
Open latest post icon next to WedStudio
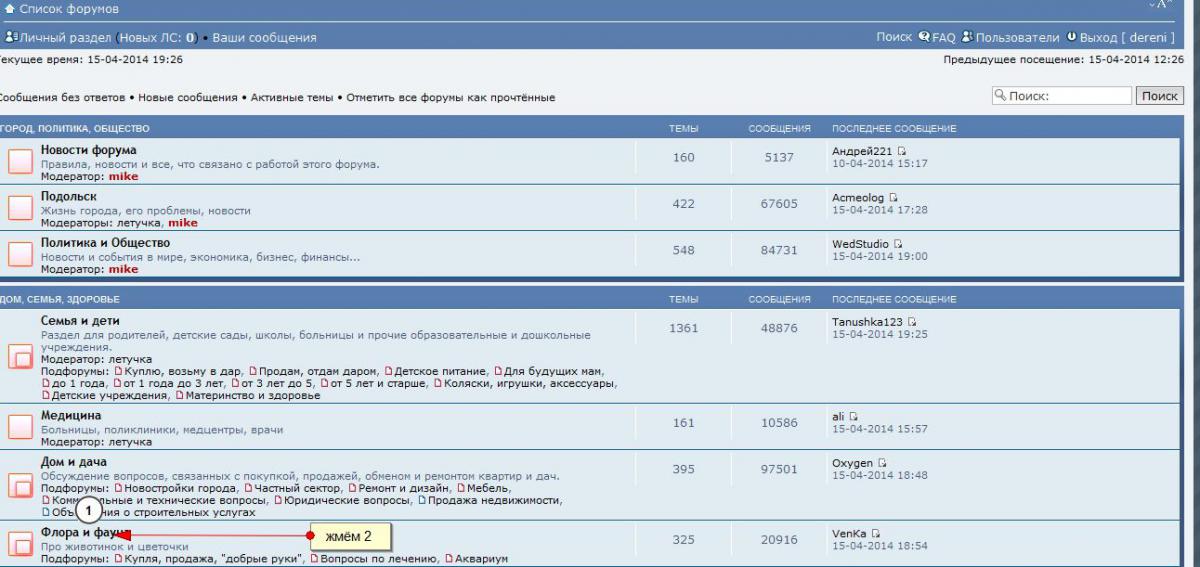[x=899, y=244]
